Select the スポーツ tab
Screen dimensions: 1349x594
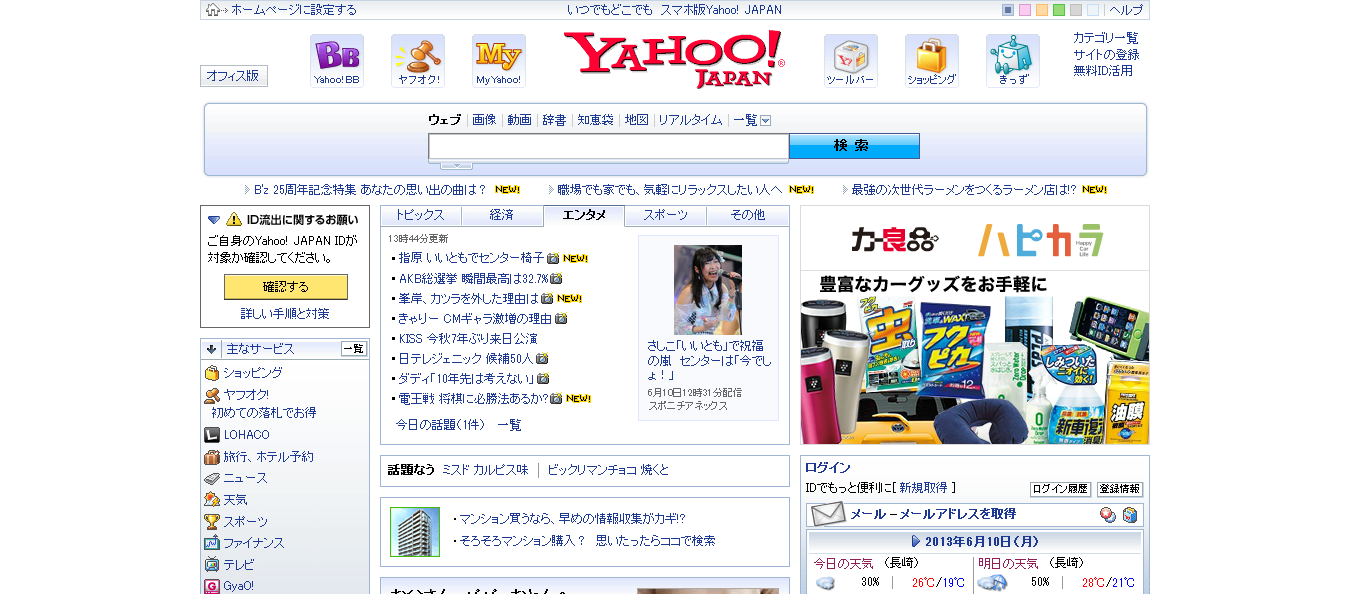(x=666, y=215)
